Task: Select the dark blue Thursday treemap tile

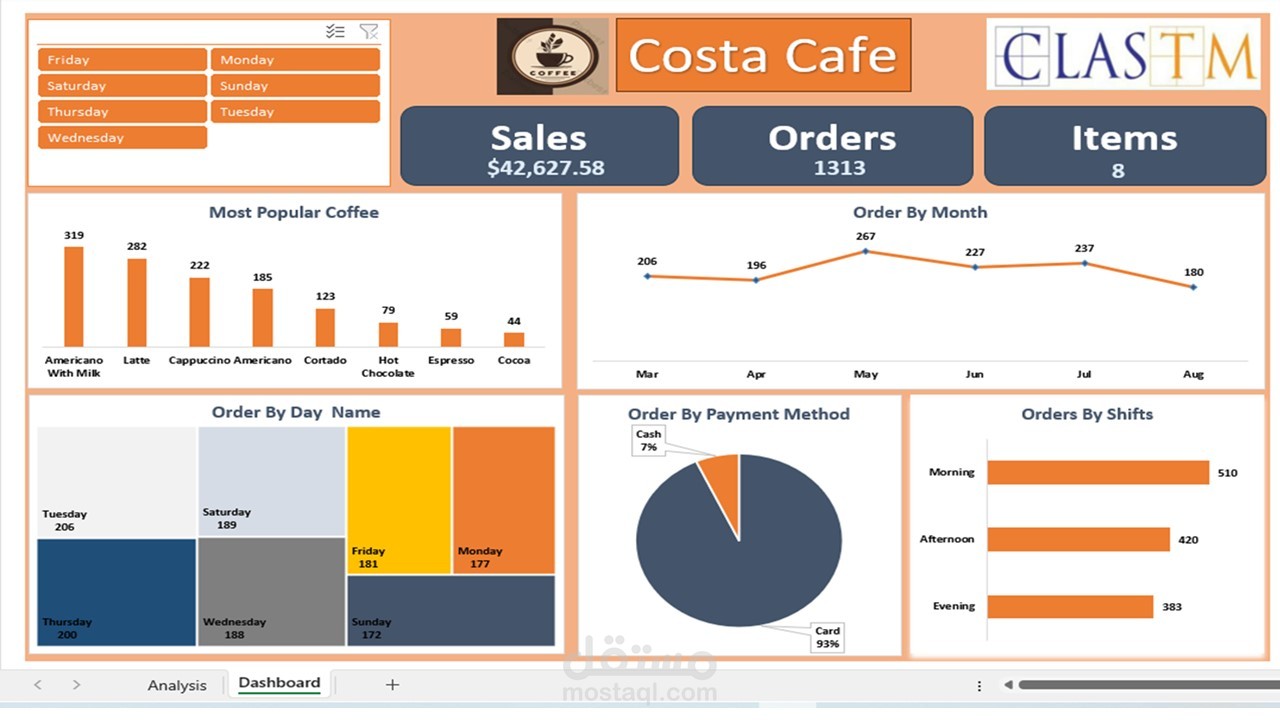Action: point(117,592)
